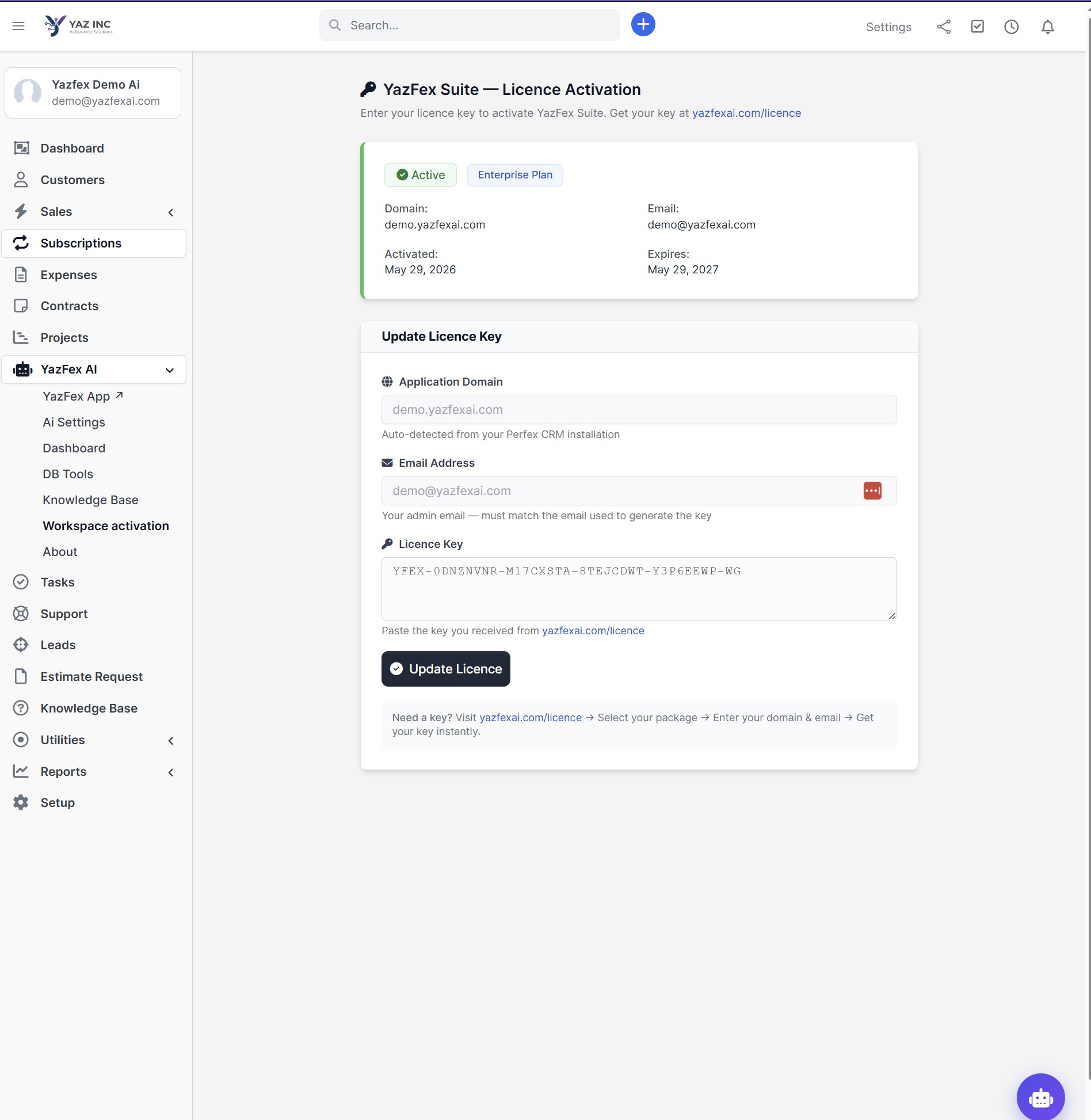Click the Update Licence Key heading
The width and height of the screenshot is (1091, 1120).
(x=441, y=337)
